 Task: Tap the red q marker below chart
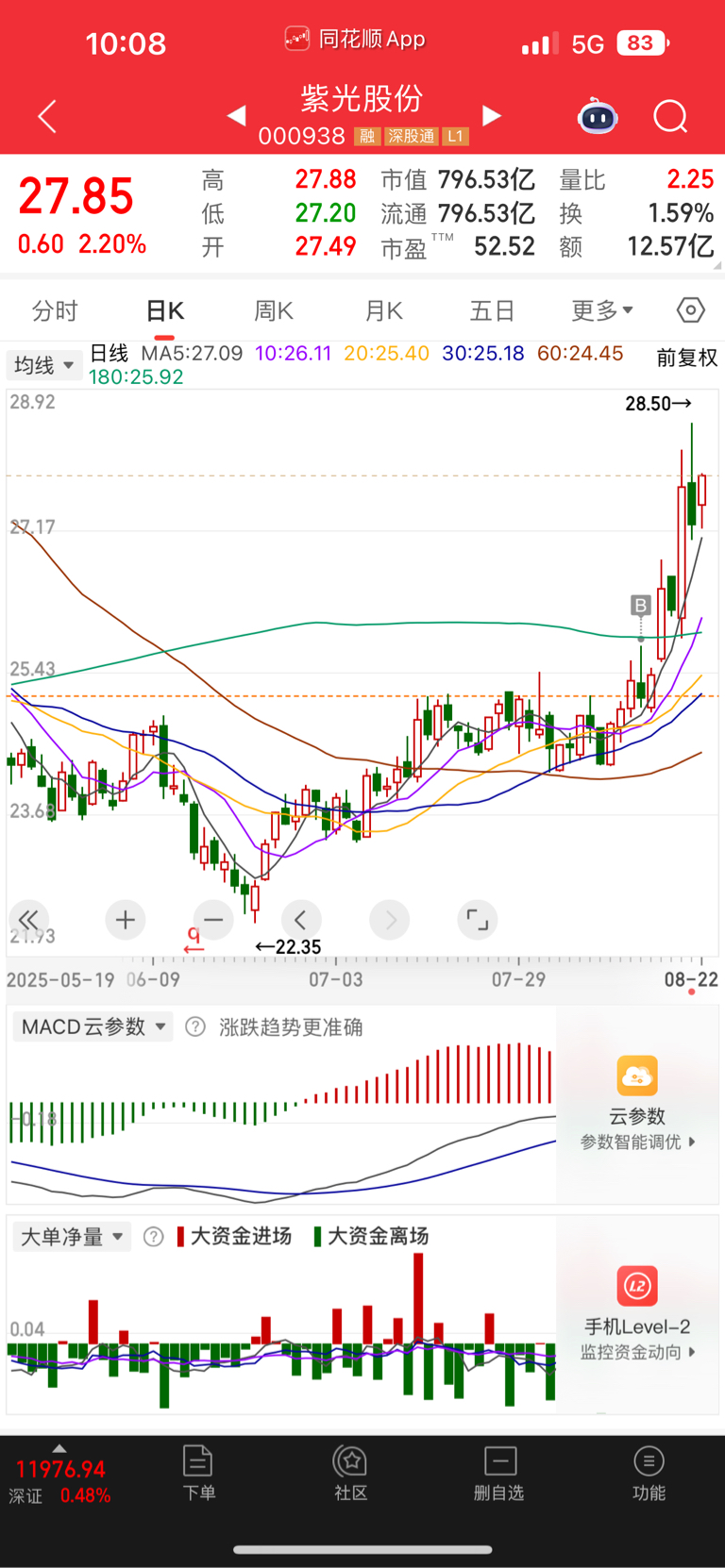coord(194,940)
